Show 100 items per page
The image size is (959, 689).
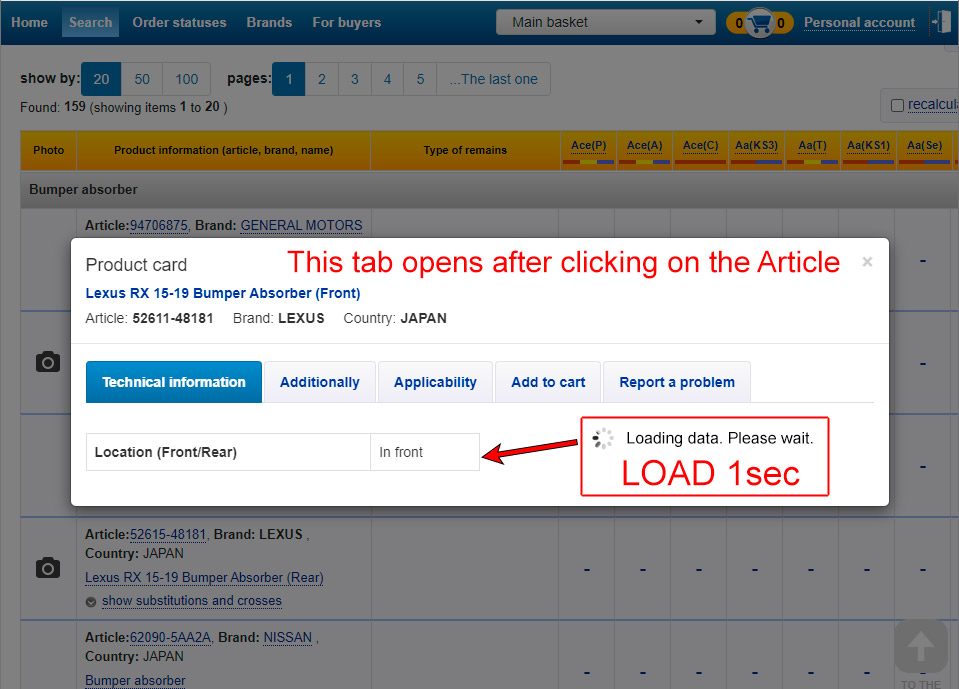tap(187, 79)
